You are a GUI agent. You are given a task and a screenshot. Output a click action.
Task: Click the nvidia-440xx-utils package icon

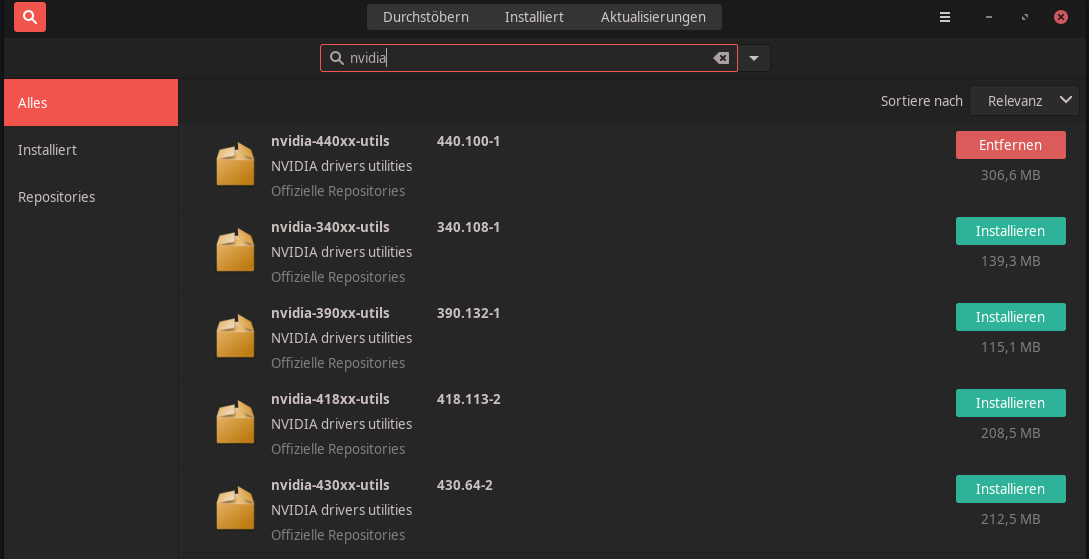(235, 165)
